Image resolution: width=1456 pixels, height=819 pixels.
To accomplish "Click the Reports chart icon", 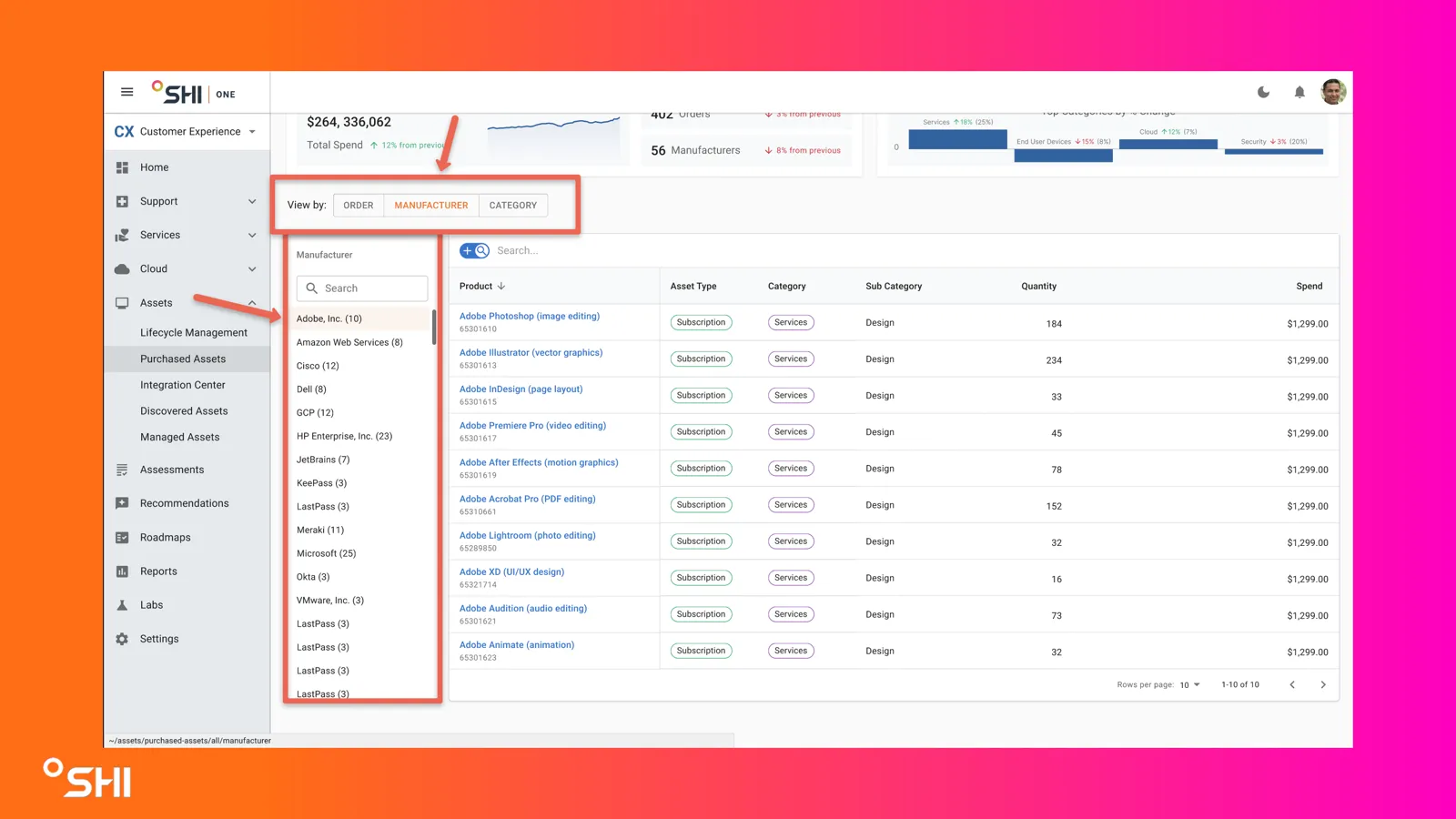I will click(x=122, y=571).
